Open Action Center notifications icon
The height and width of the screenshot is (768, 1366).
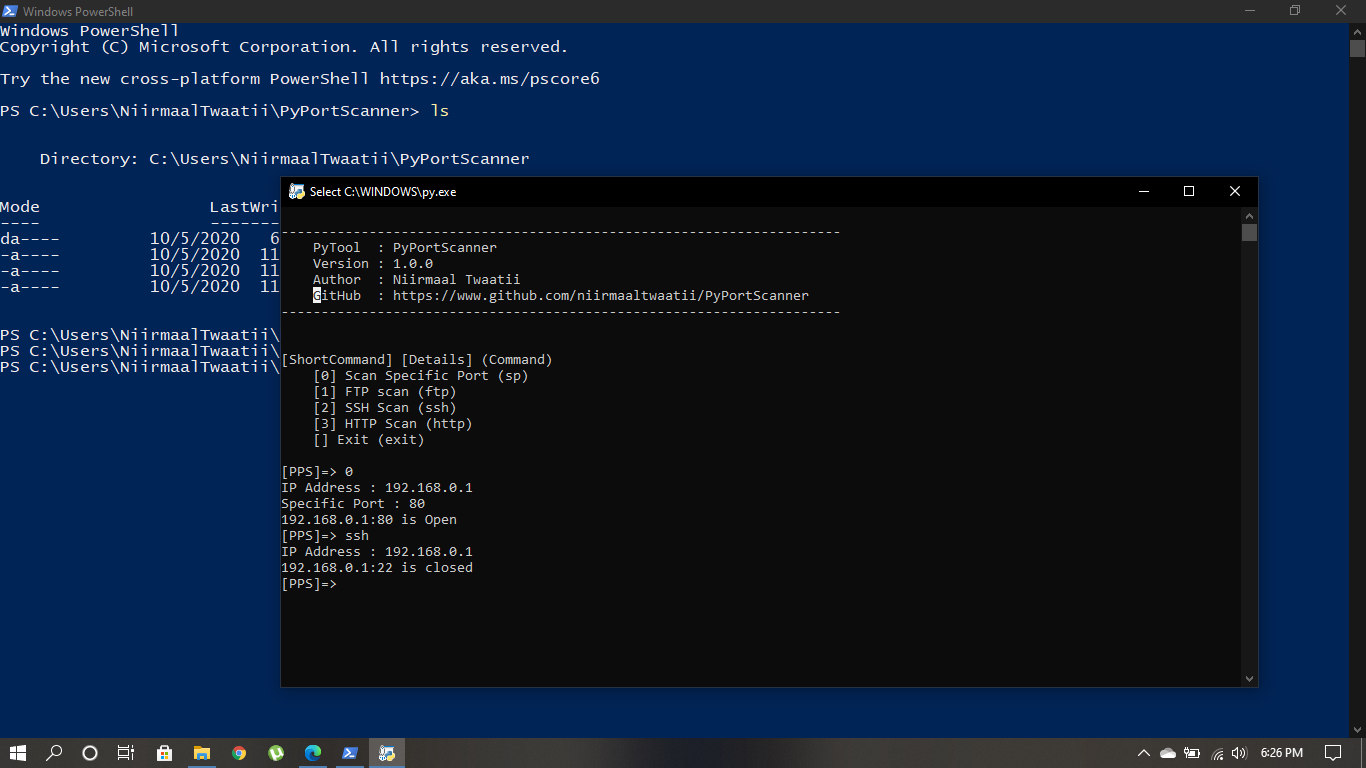[1333, 753]
